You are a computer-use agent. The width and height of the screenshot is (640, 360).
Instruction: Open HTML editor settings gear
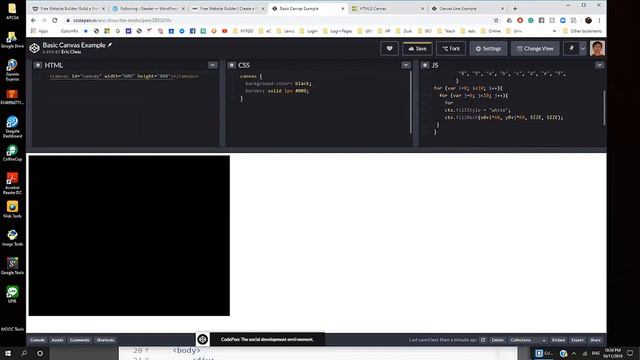pos(38,65)
